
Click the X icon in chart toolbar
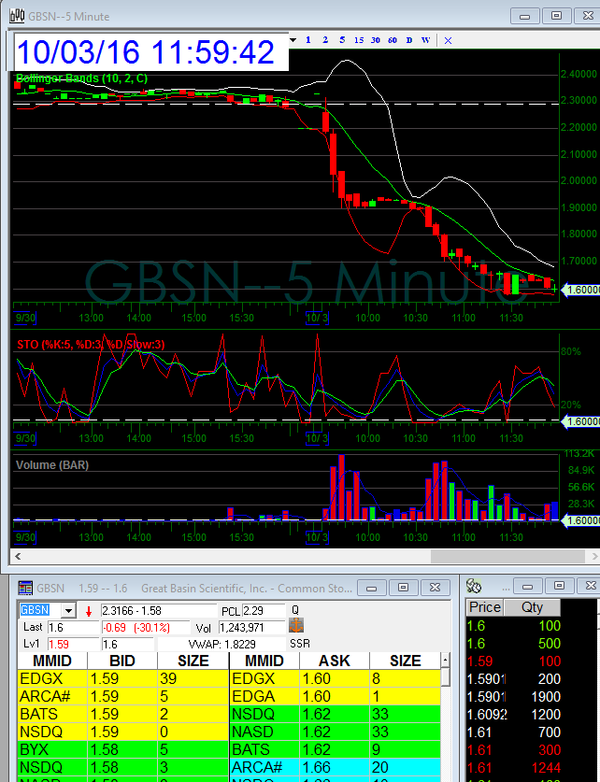point(447,40)
